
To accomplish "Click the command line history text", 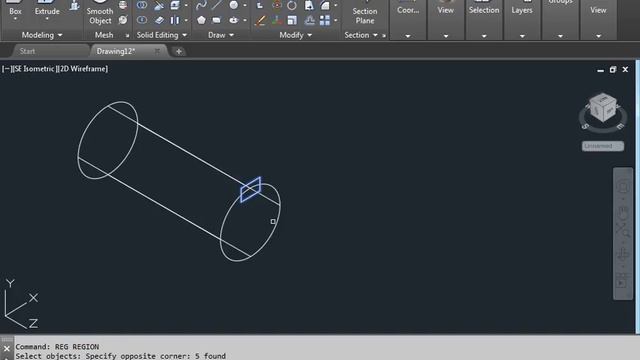I will click(x=120, y=351).
